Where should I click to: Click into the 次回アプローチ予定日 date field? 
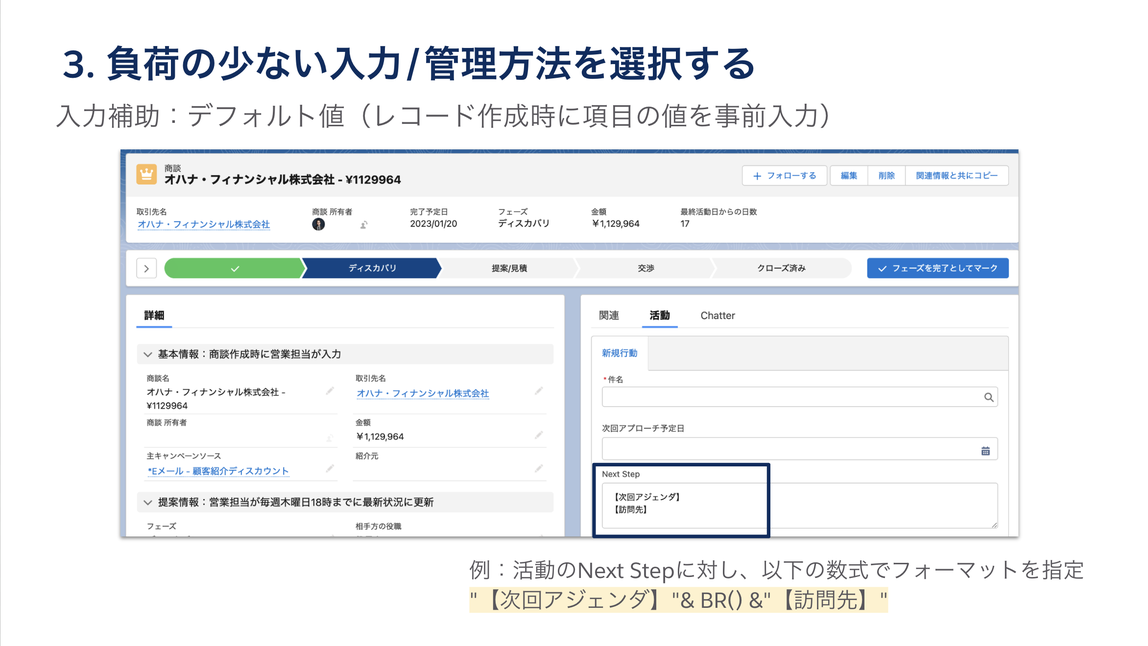[x=800, y=449]
